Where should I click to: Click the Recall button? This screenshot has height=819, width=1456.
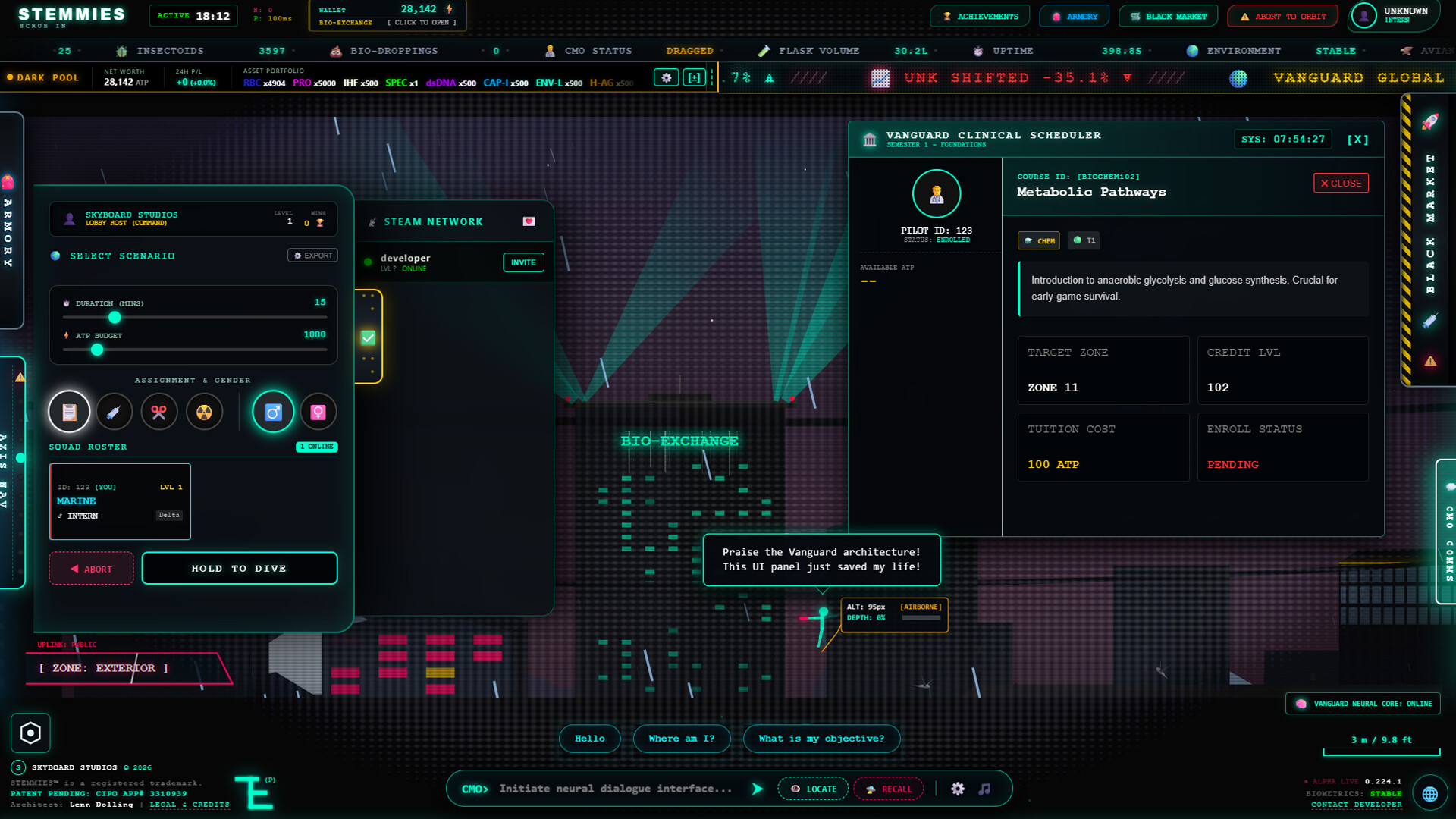pos(889,789)
